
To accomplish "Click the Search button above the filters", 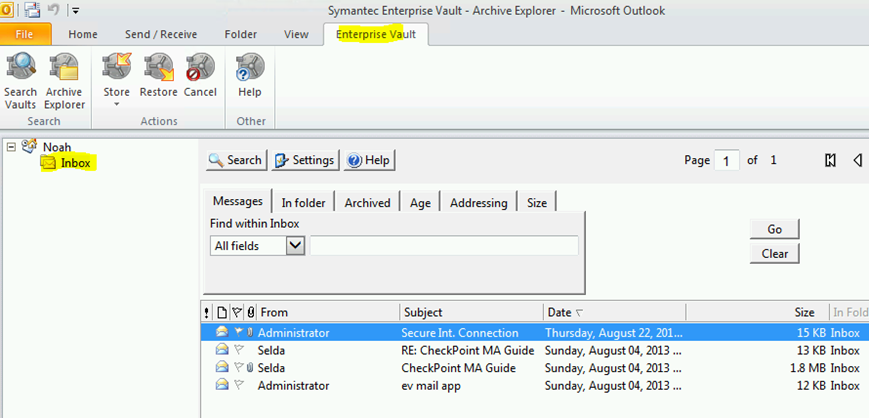I will coord(237,160).
